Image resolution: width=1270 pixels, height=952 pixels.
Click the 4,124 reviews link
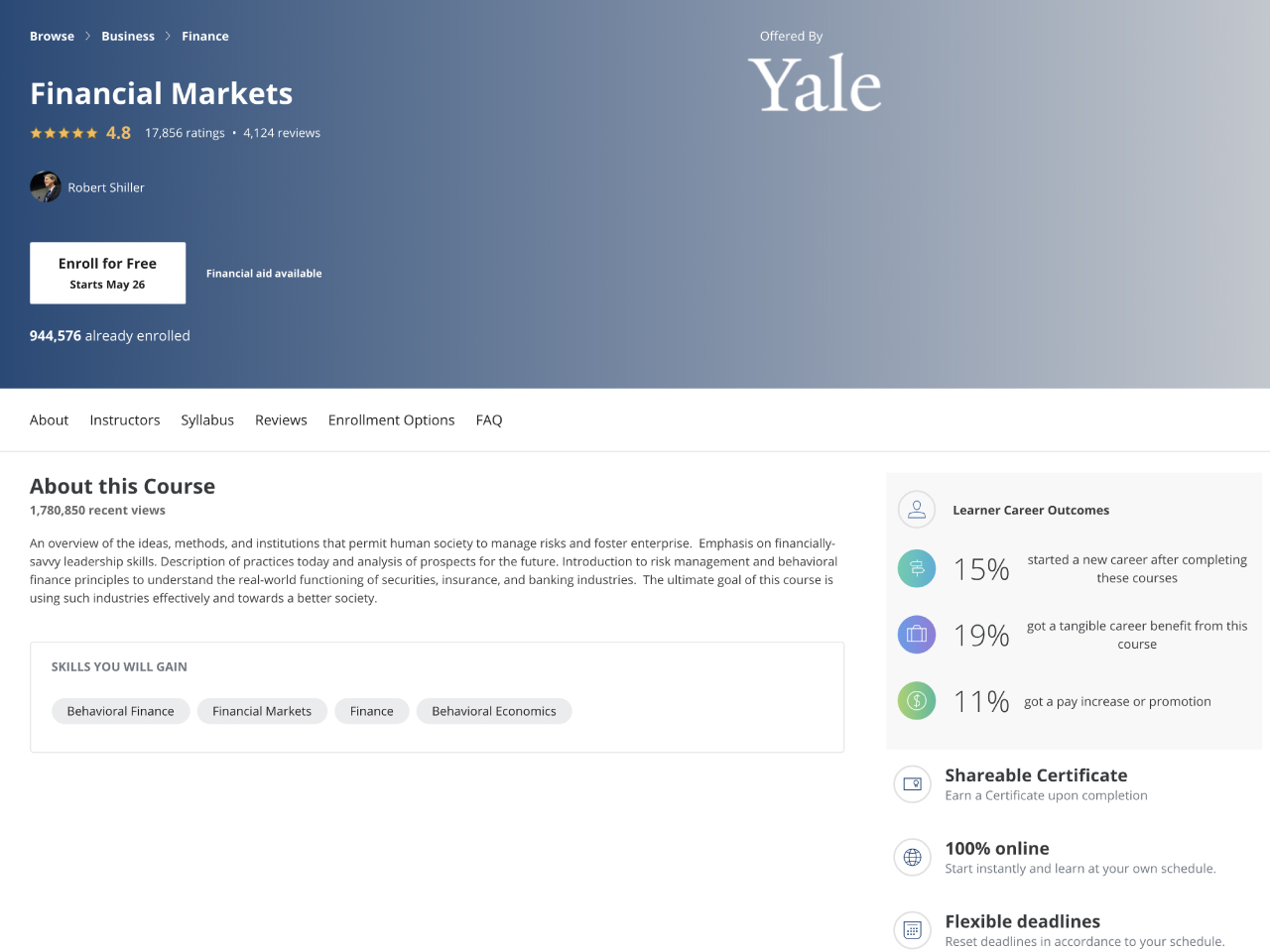click(x=282, y=133)
